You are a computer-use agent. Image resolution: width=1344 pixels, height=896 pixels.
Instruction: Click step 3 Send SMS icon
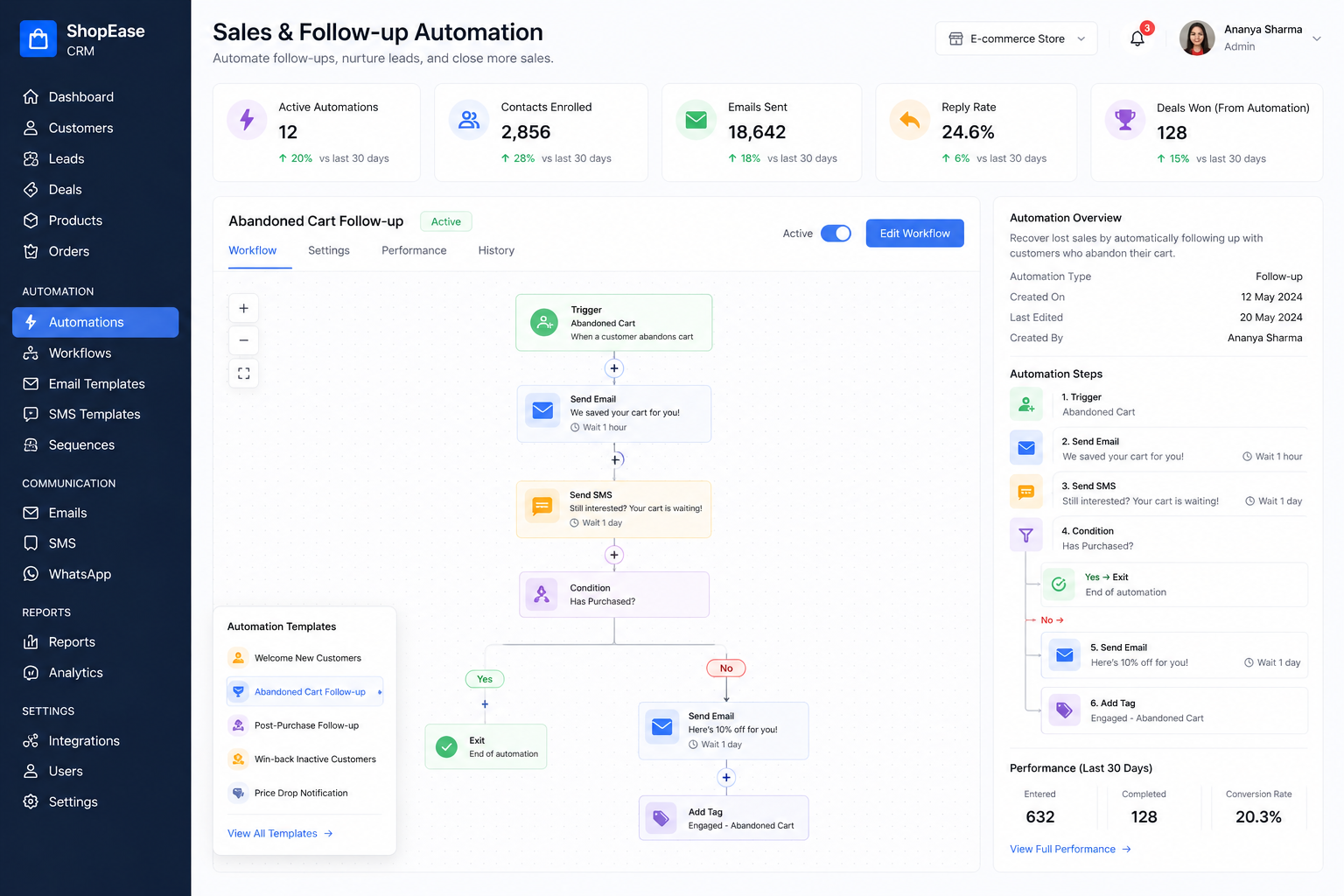click(x=1026, y=492)
